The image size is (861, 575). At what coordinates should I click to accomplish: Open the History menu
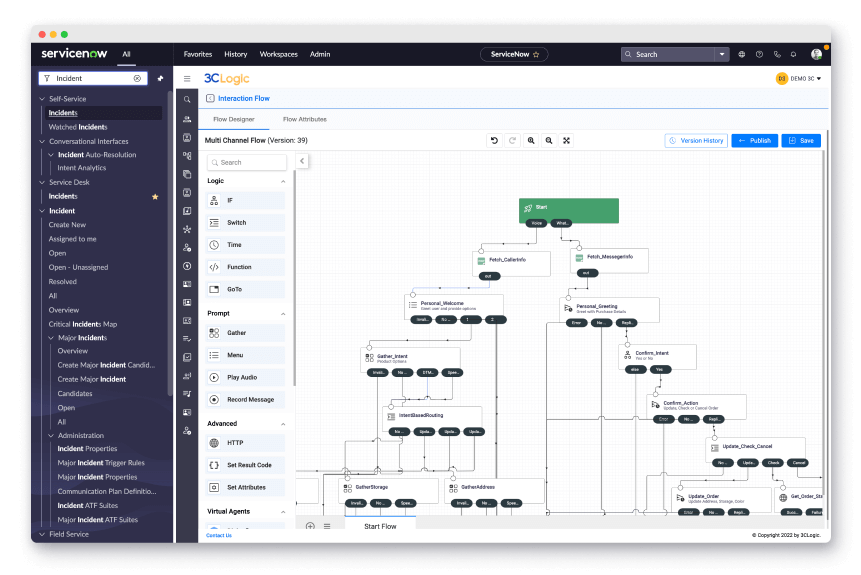coord(236,54)
